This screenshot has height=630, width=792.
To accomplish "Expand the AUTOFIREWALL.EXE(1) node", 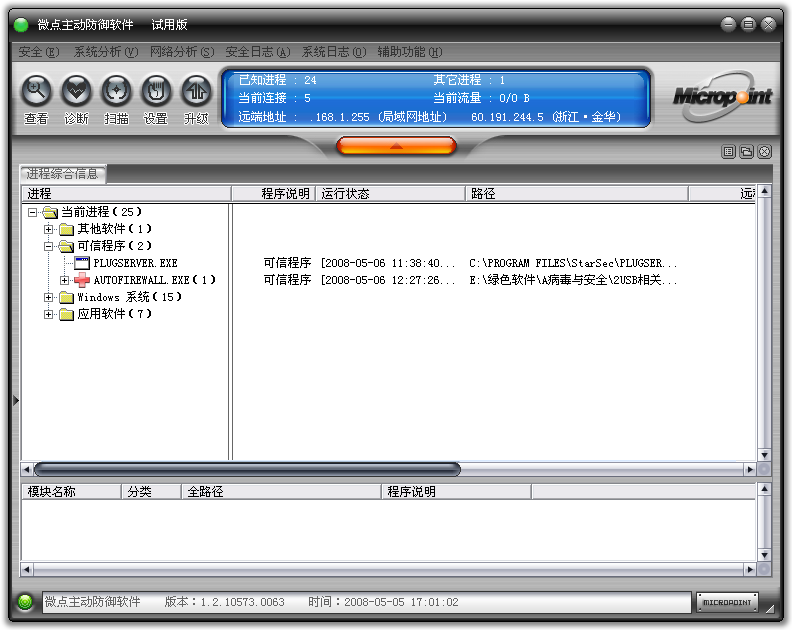I will pos(65,280).
